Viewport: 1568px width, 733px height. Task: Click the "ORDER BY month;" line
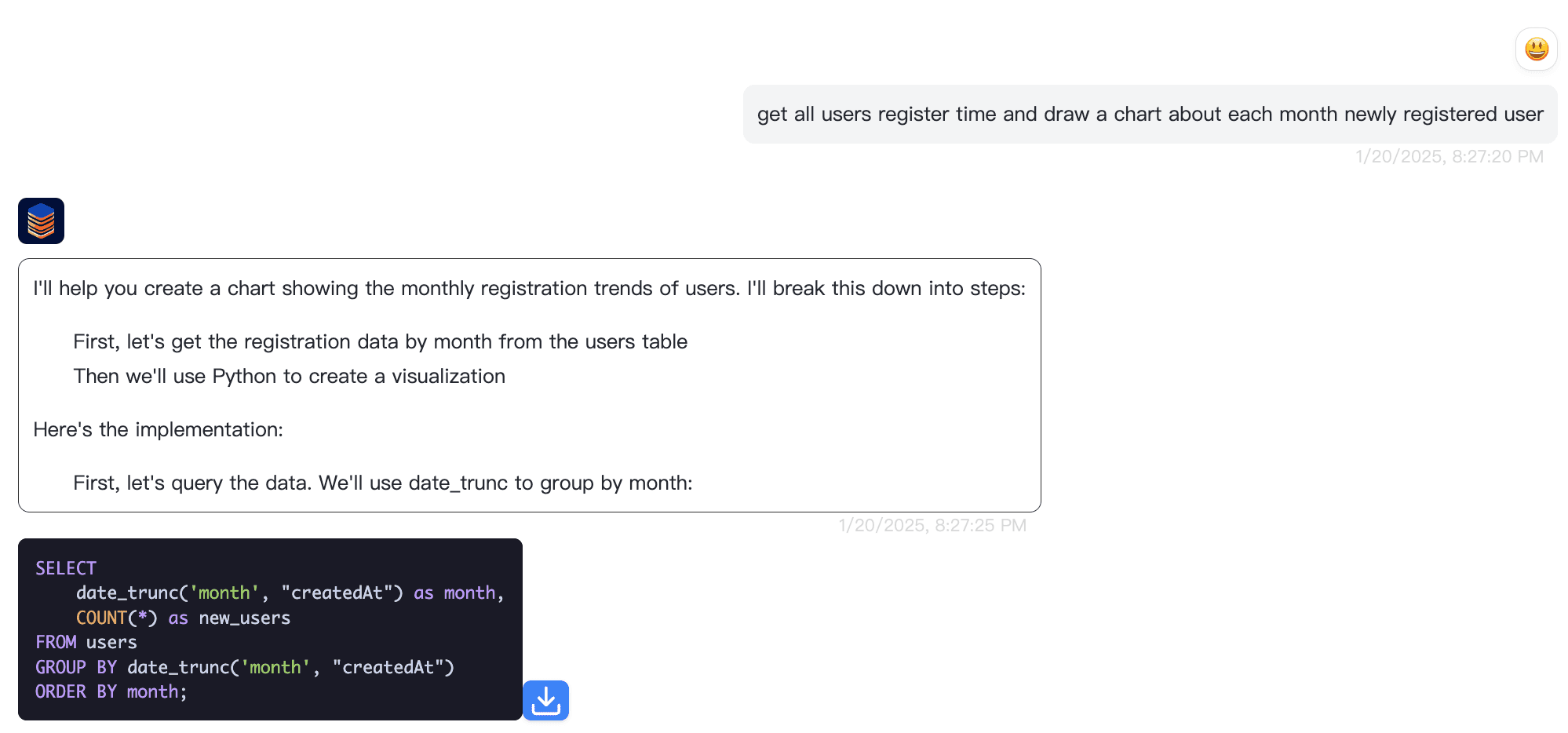click(x=111, y=691)
